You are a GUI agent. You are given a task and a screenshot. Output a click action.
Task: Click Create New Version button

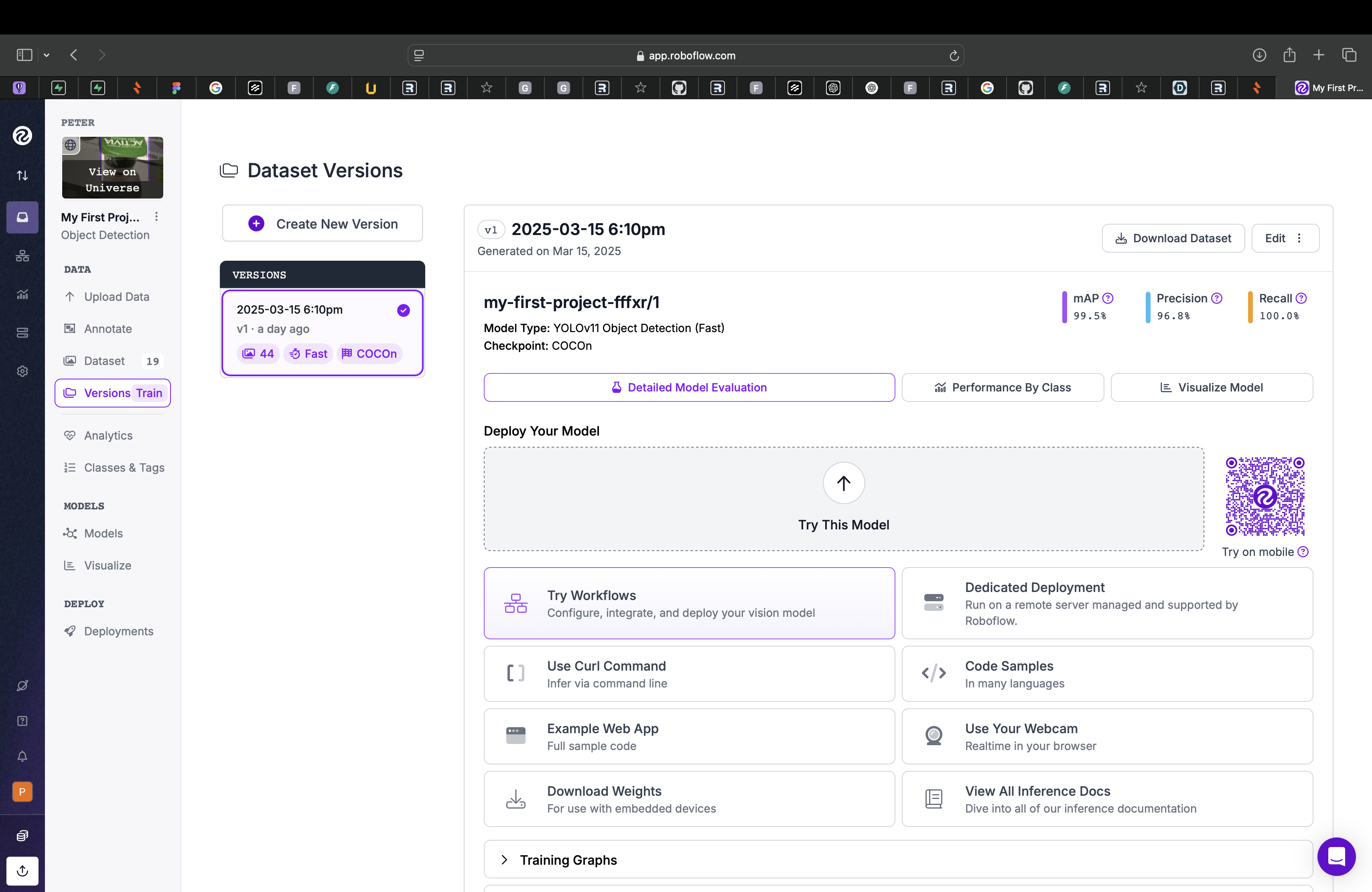(322, 223)
